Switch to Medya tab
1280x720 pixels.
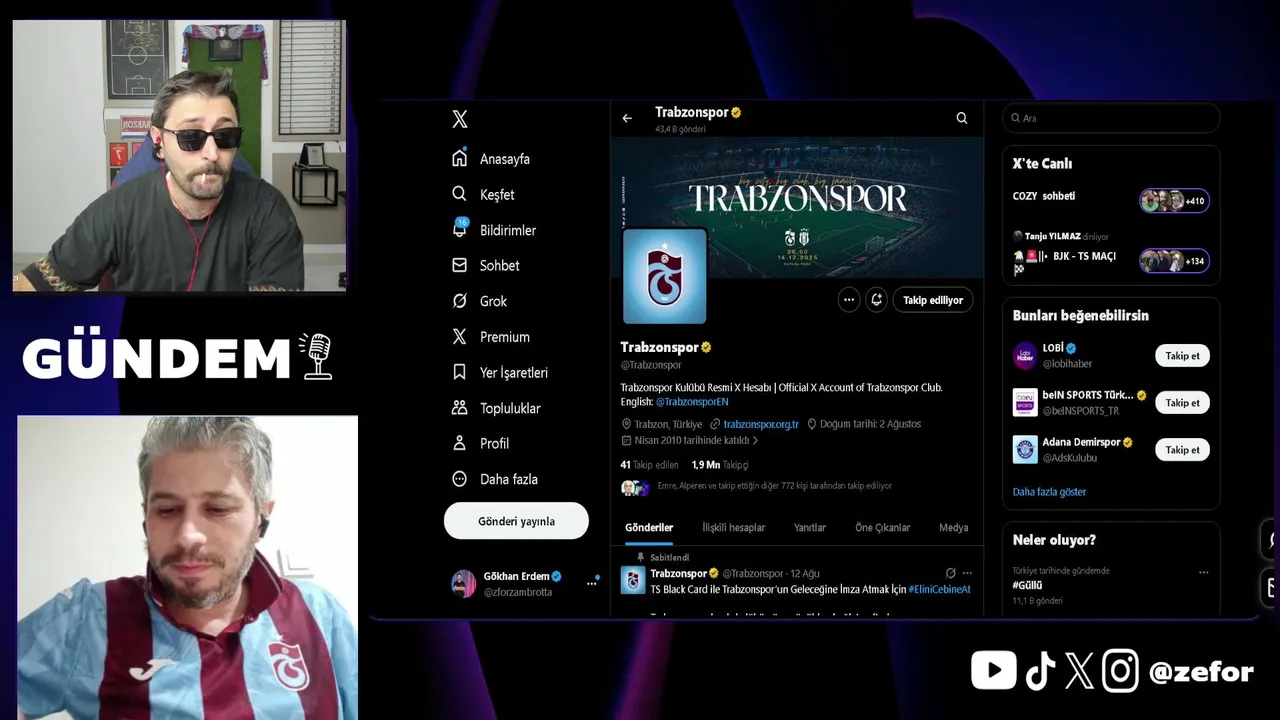tap(953, 528)
